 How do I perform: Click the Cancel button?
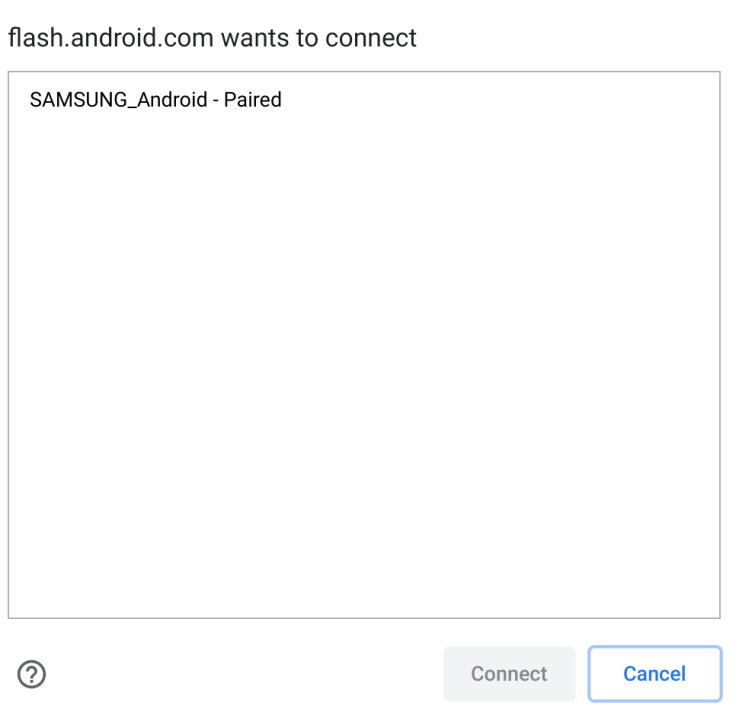(x=654, y=673)
